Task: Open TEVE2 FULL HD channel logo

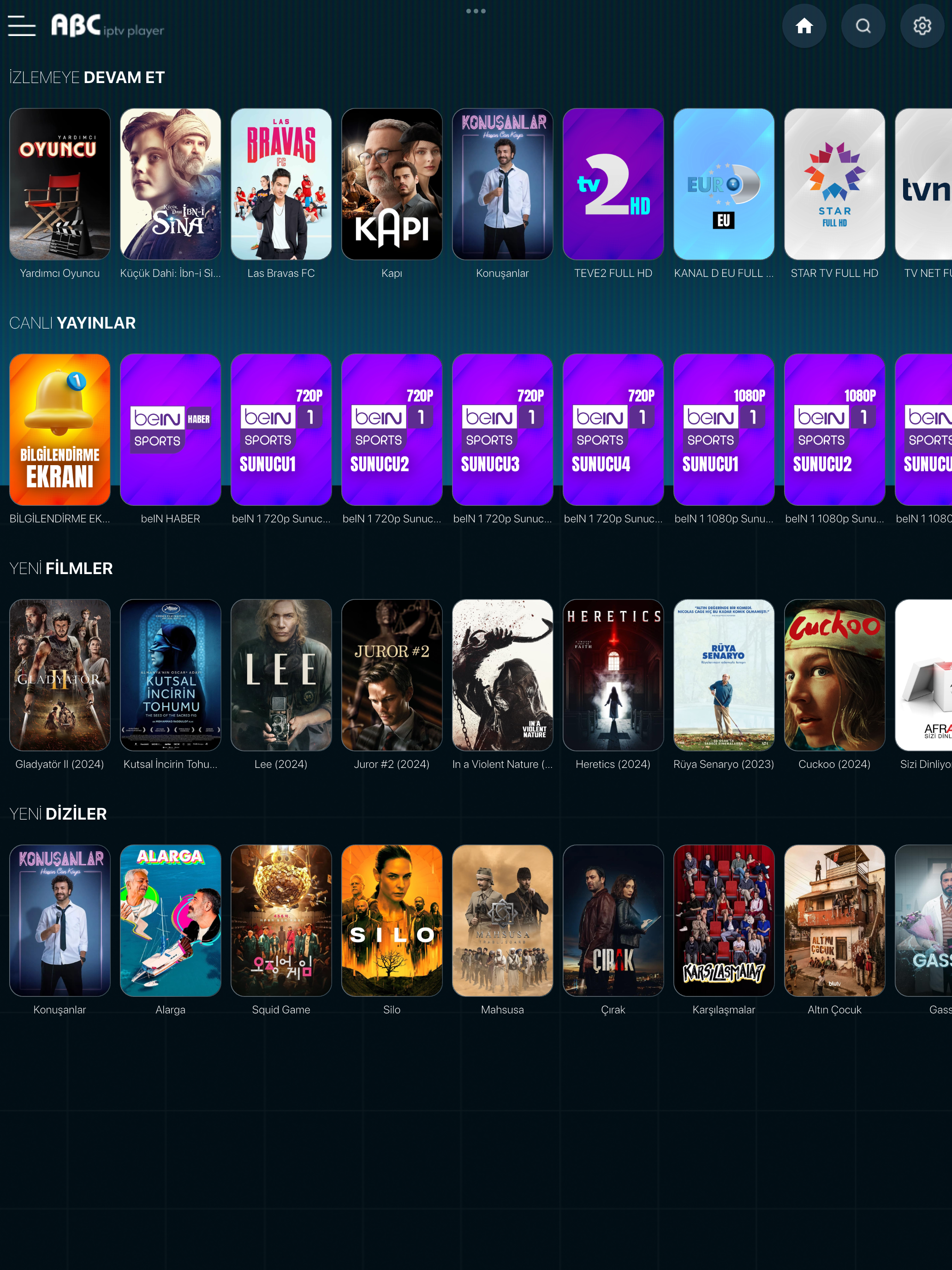Action: click(x=613, y=184)
